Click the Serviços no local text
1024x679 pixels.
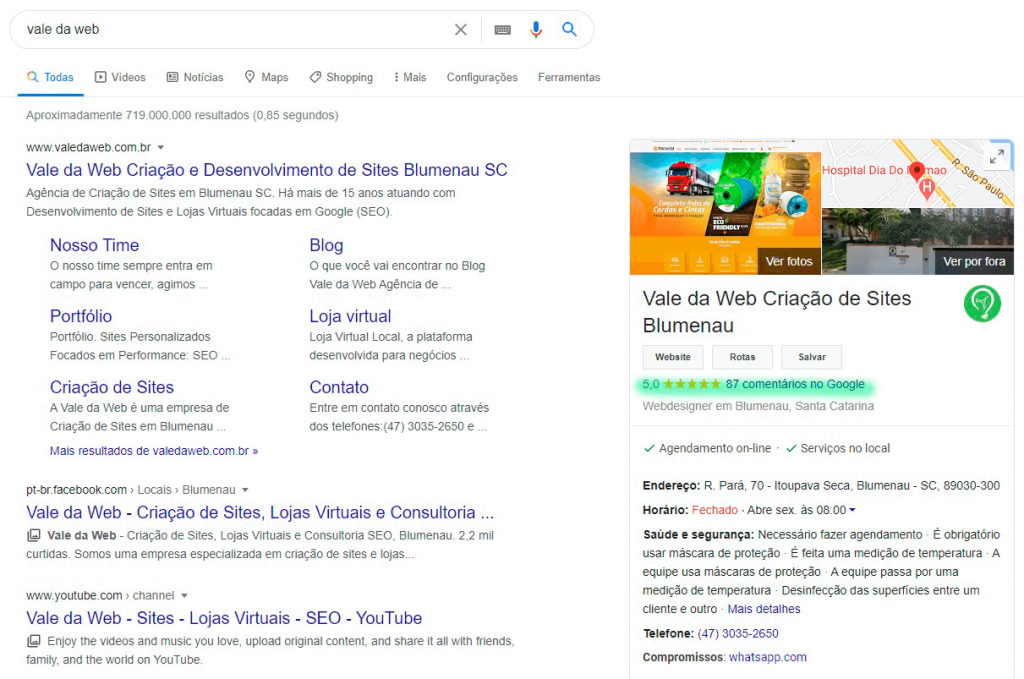coord(845,449)
